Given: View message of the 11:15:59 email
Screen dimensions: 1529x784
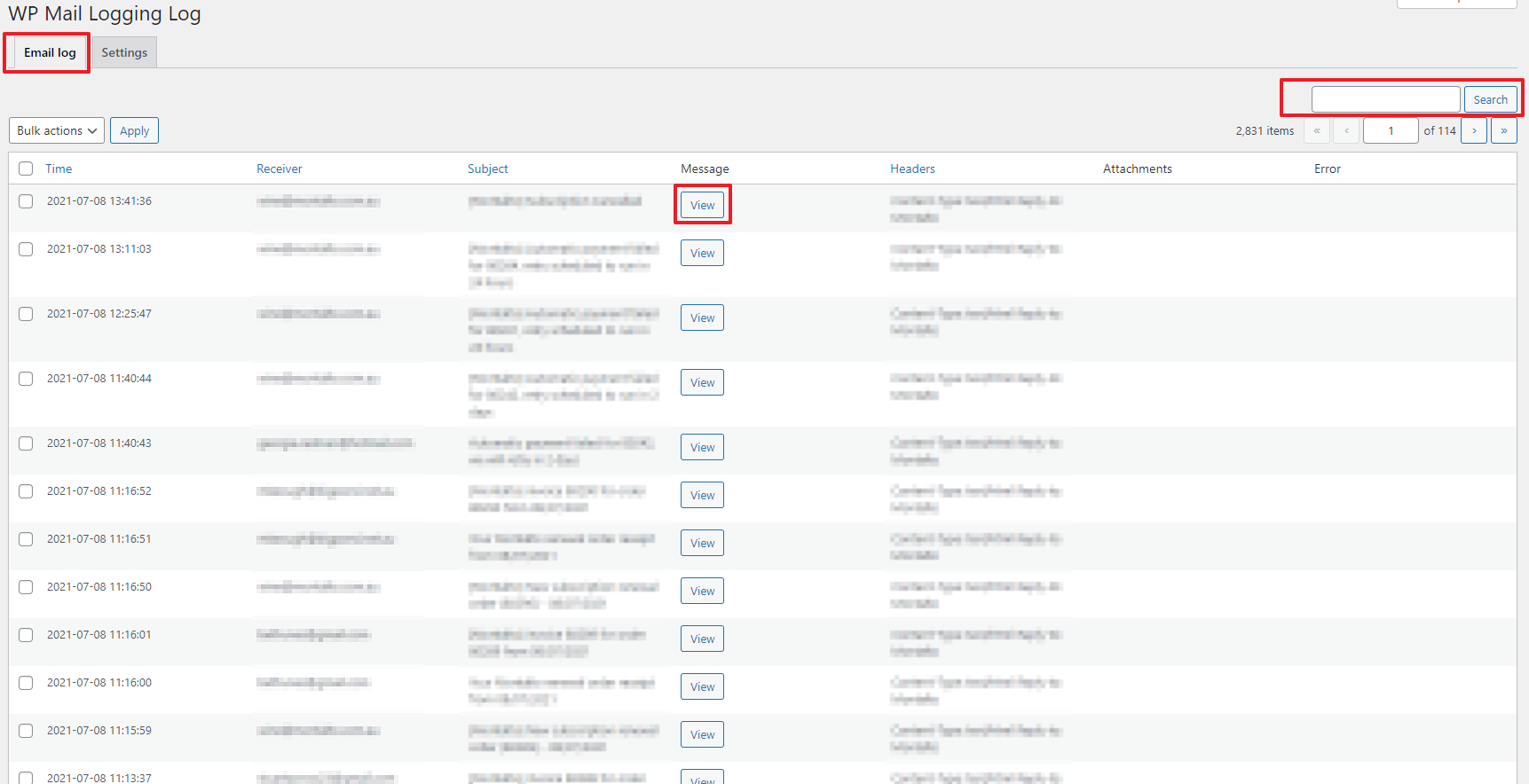Looking at the screenshot, I should (x=702, y=734).
